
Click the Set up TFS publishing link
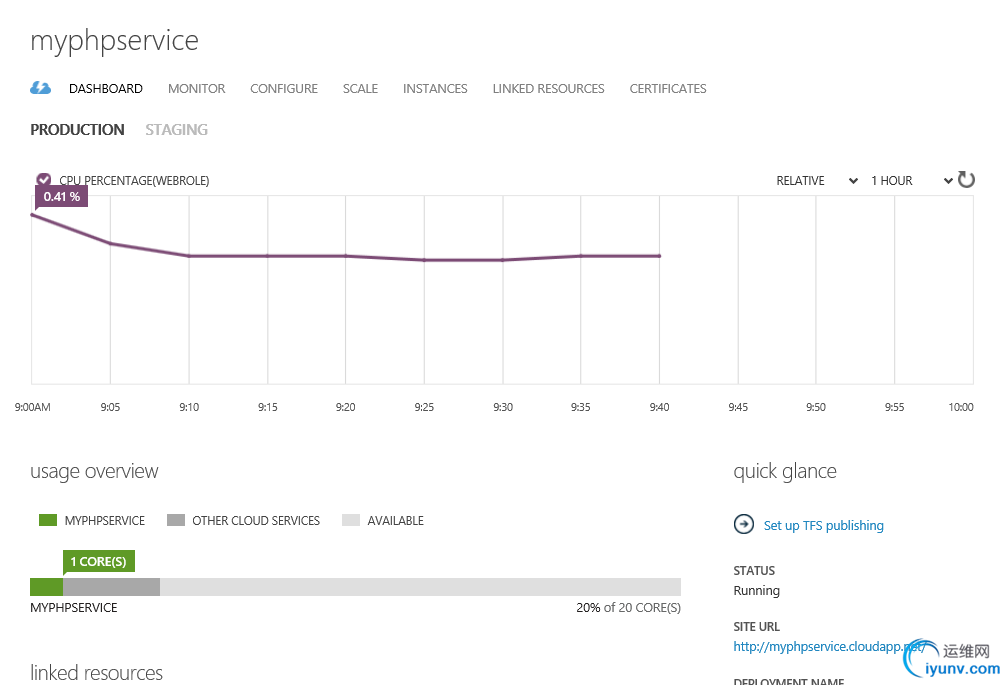point(823,525)
